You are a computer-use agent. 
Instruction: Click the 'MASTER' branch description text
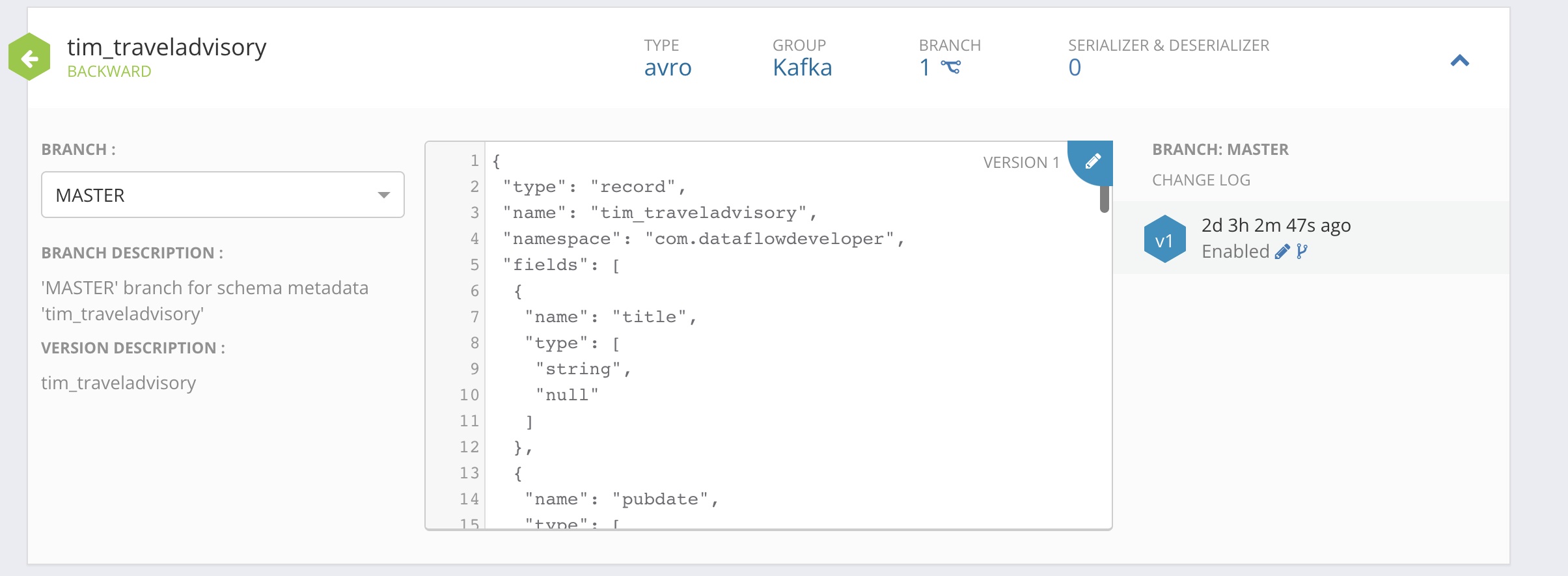pos(204,301)
